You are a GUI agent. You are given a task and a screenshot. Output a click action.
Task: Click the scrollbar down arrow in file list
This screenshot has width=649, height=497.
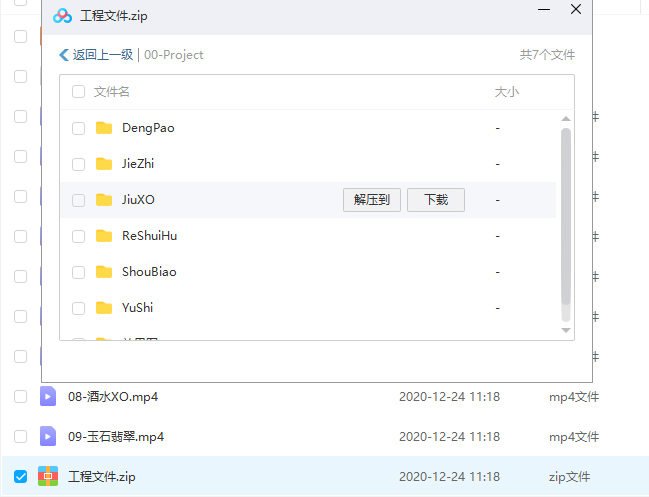(566, 330)
